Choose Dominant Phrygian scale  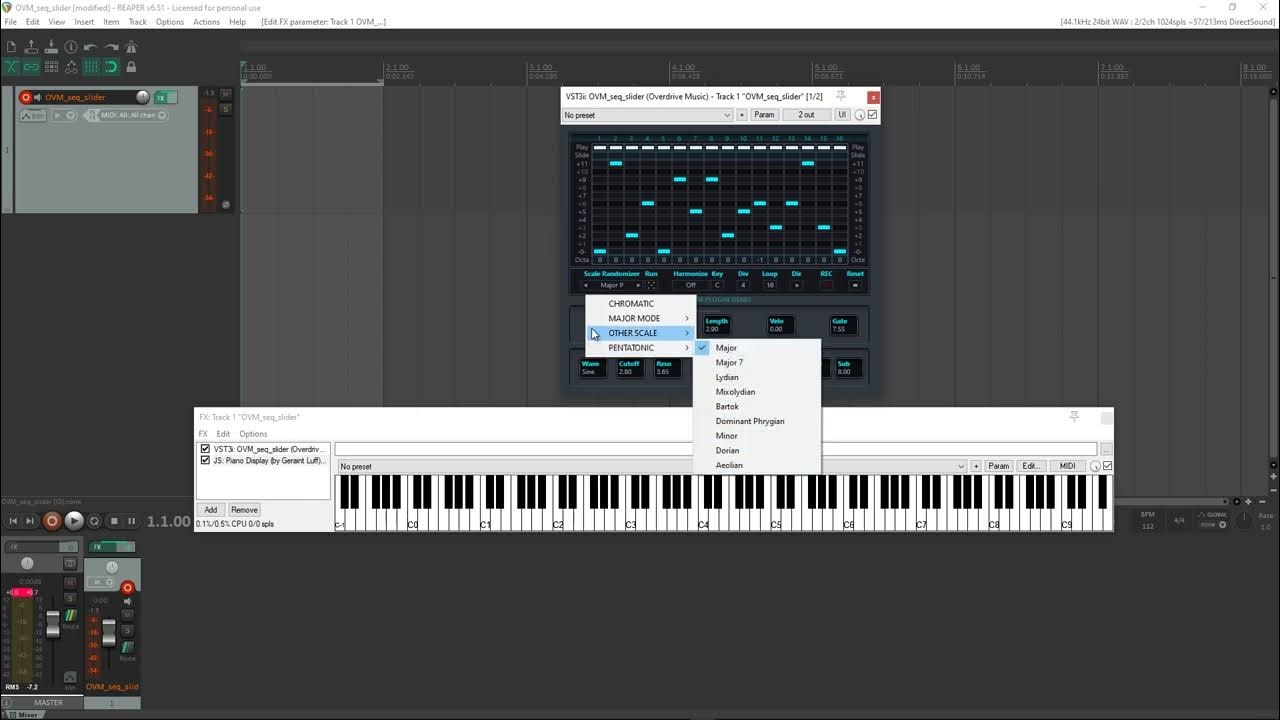[x=757, y=421]
